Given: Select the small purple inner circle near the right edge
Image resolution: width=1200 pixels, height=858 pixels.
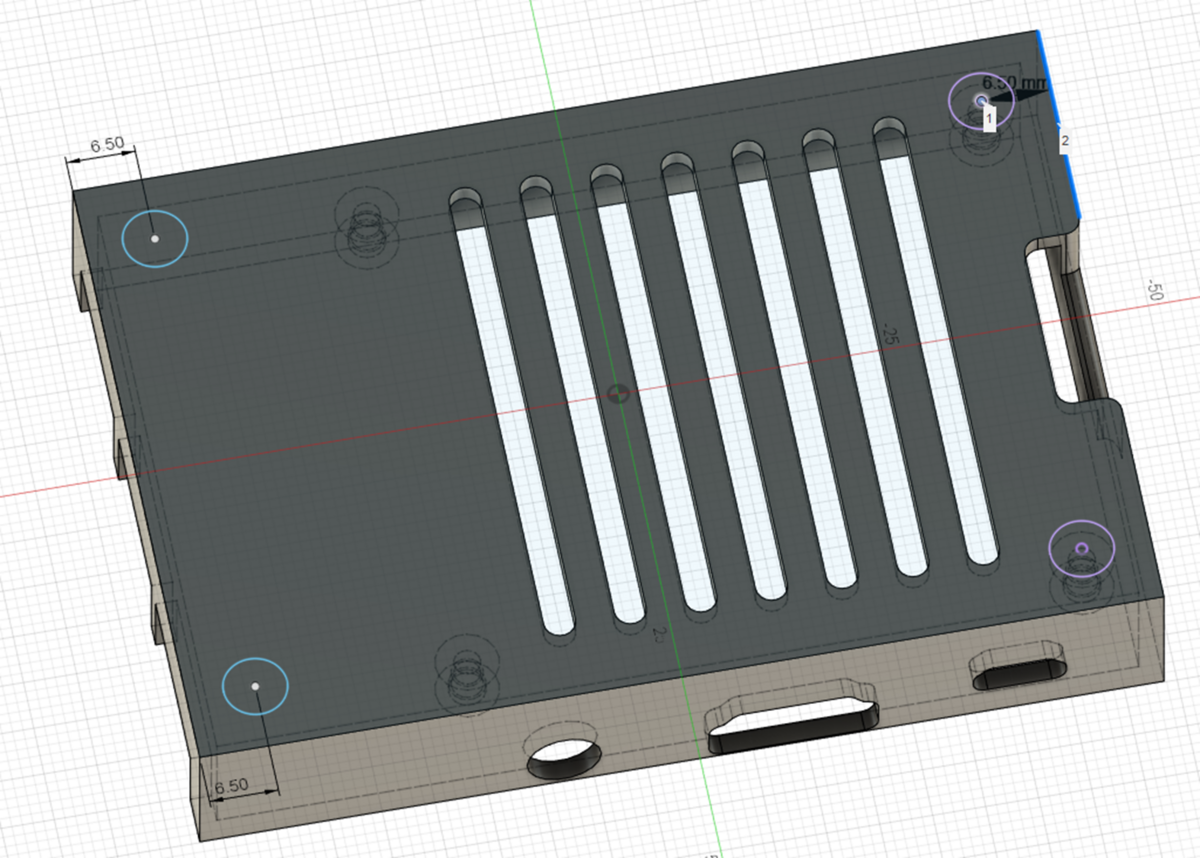Looking at the screenshot, I should tap(1081, 547).
